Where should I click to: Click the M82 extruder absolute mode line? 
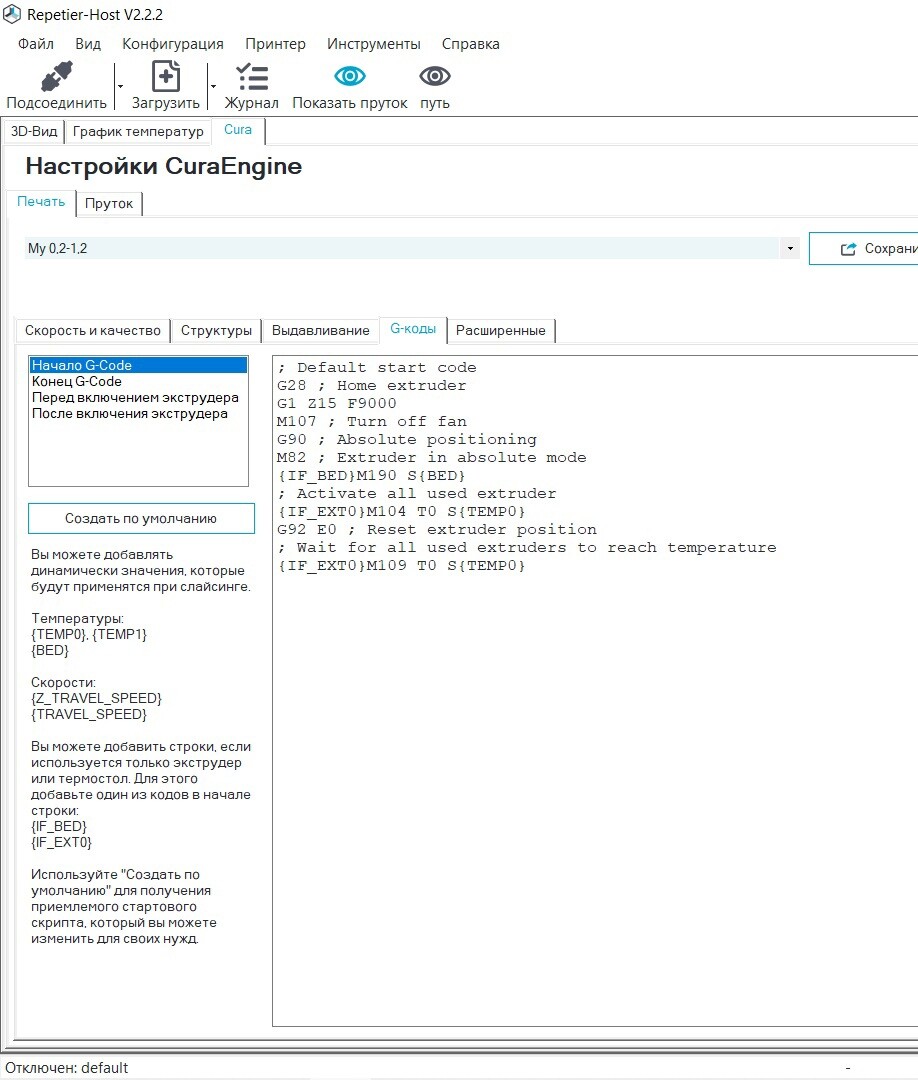pos(432,457)
